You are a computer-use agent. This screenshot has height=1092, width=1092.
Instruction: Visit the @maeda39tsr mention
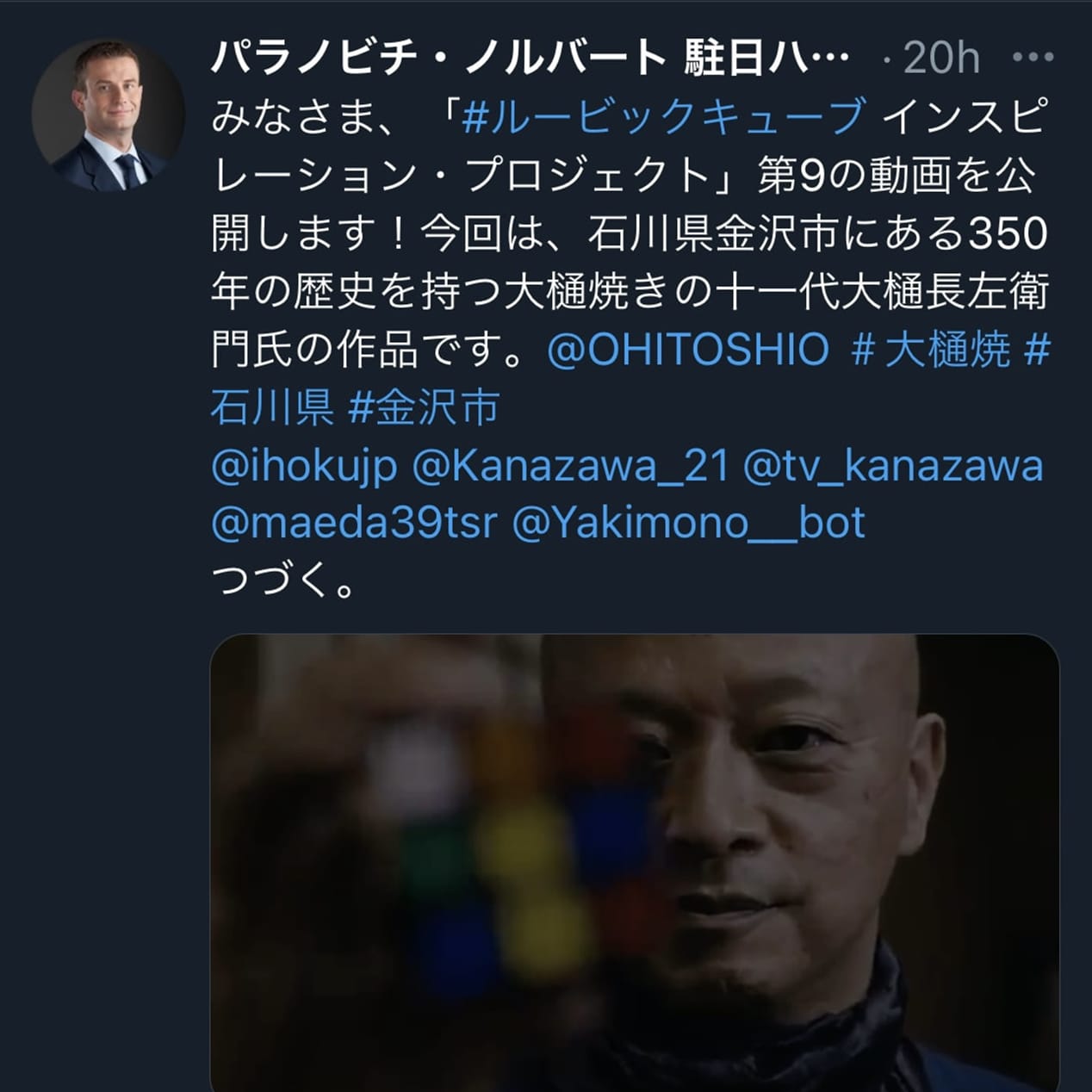tap(354, 524)
